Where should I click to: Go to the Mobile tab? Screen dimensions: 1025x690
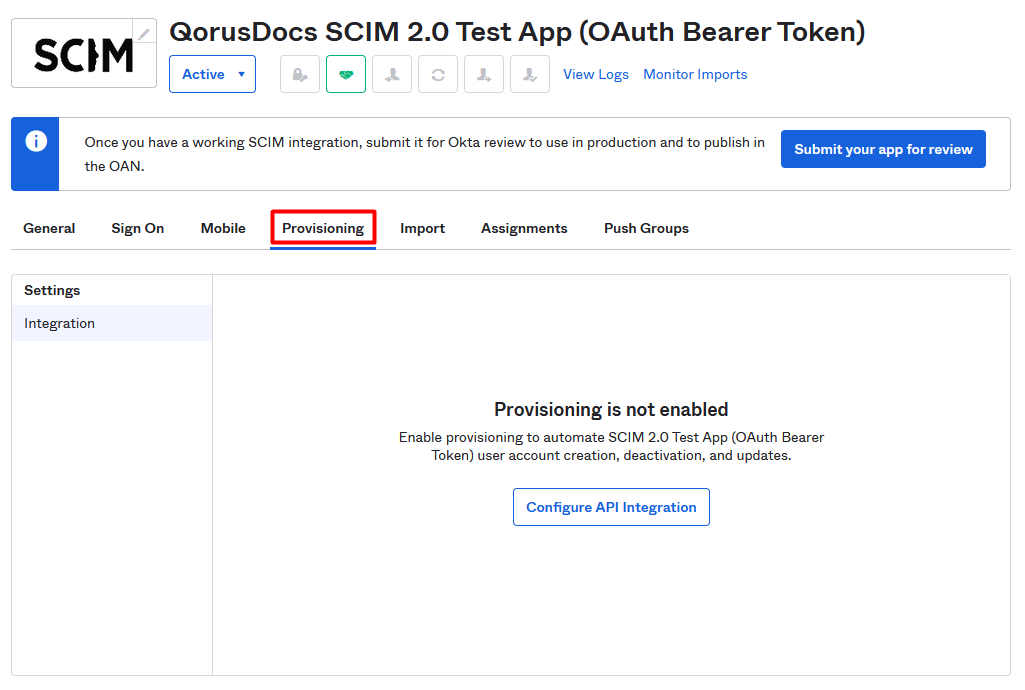223,229
